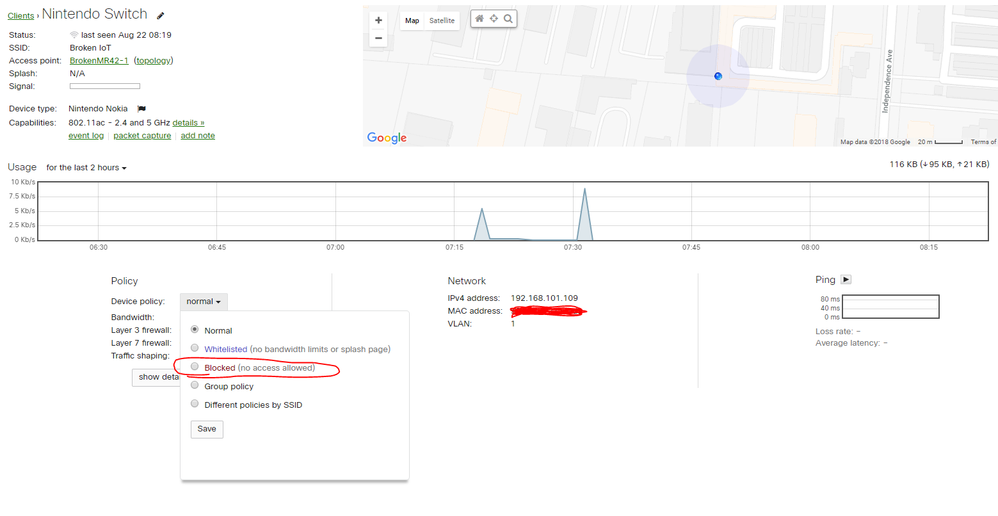Click the signal strength bar
The image size is (998, 516).
click(x=105, y=86)
